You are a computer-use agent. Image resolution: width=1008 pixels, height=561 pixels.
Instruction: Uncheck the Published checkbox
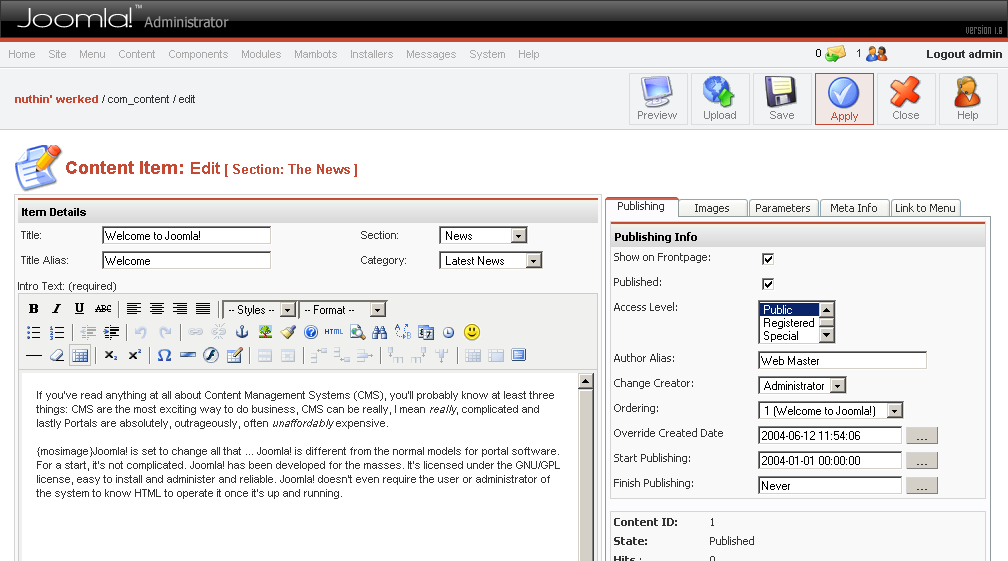(x=768, y=284)
